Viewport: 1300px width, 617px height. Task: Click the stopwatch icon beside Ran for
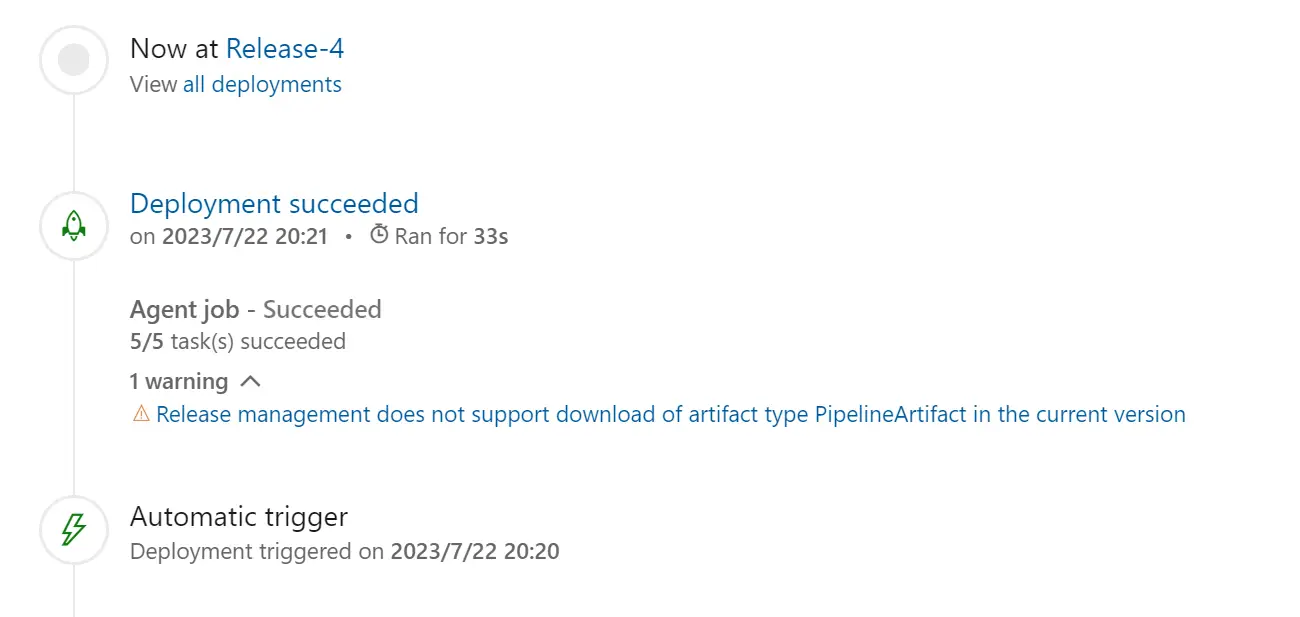(x=379, y=236)
